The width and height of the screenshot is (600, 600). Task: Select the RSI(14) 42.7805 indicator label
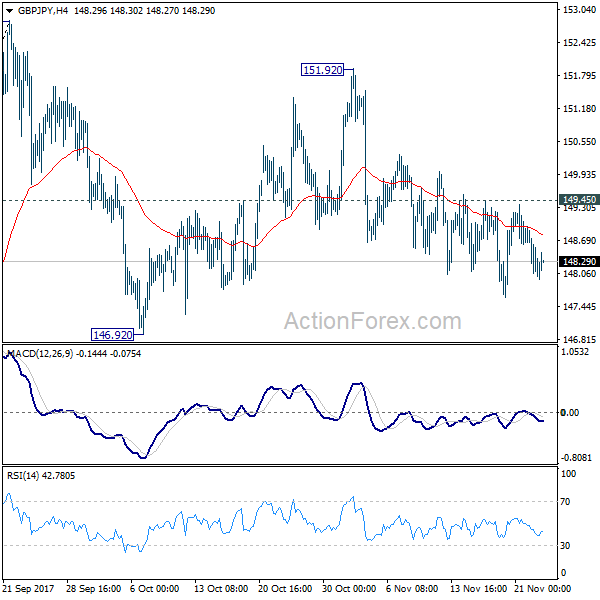(x=41, y=476)
